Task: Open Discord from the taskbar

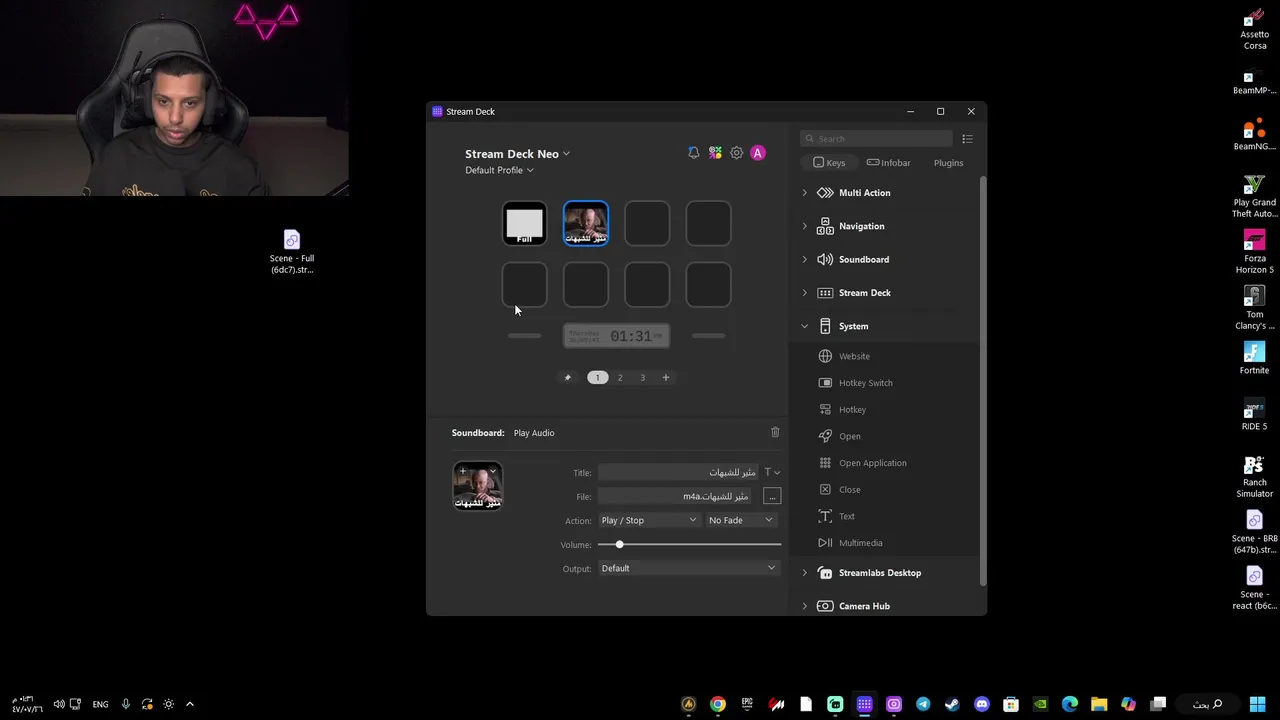Action: pos(982,704)
